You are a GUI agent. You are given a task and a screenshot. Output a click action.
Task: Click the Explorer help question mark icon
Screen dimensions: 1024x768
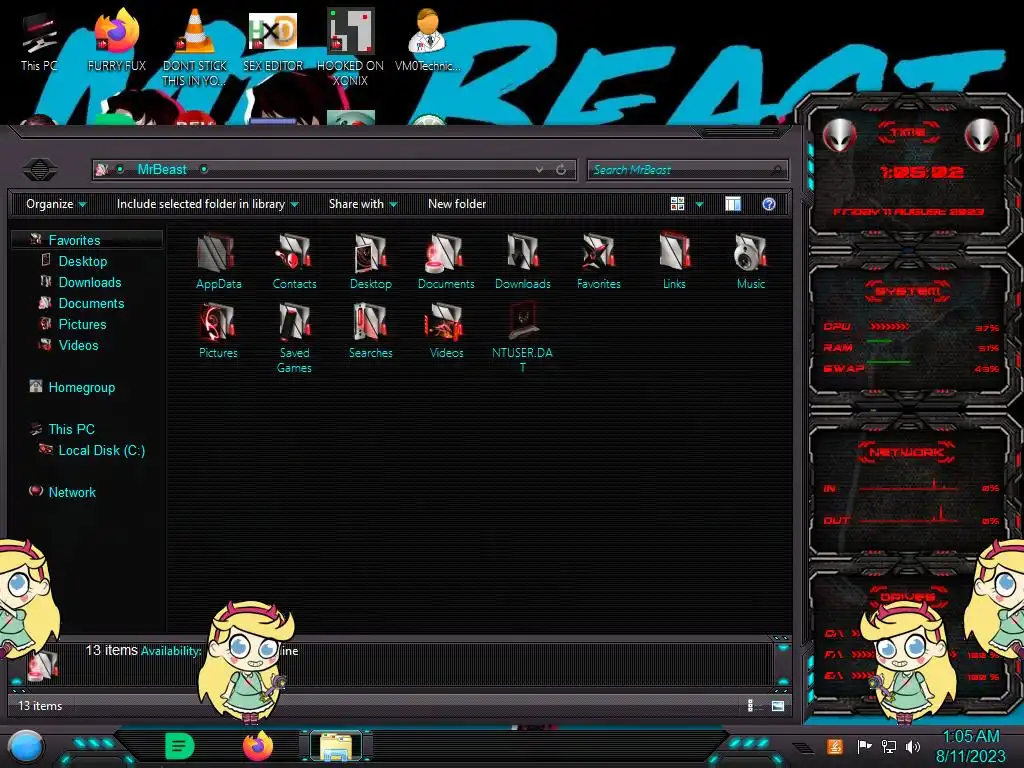click(769, 204)
